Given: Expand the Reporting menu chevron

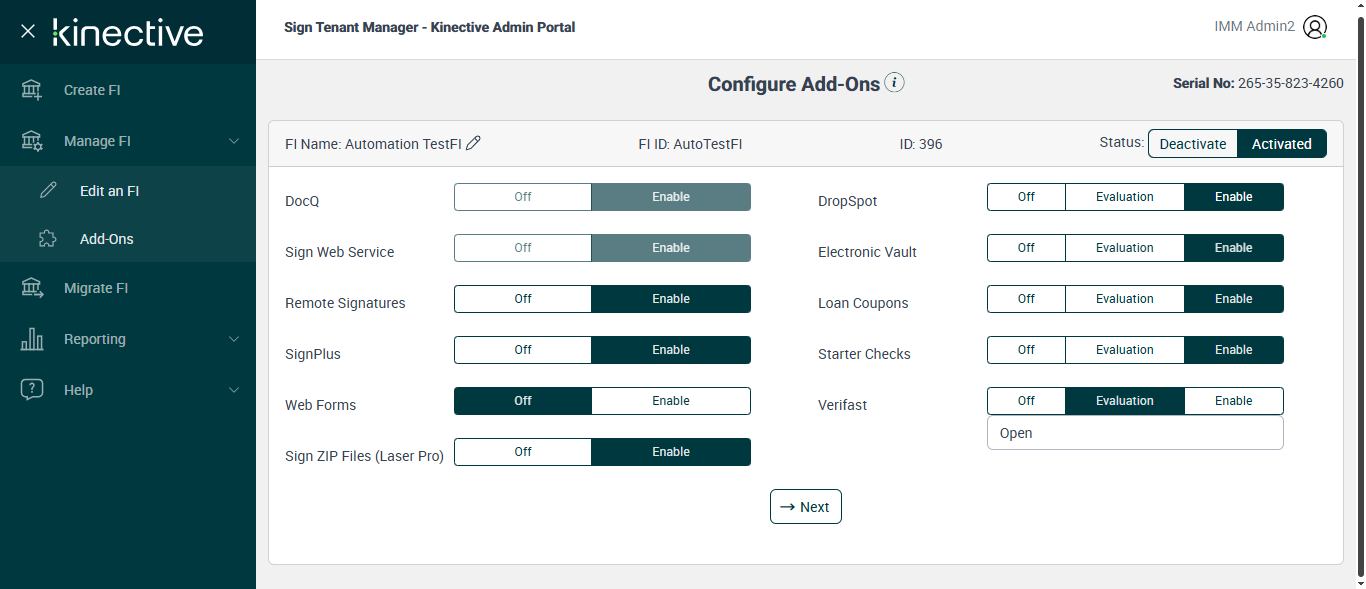Looking at the screenshot, I should click(x=234, y=339).
